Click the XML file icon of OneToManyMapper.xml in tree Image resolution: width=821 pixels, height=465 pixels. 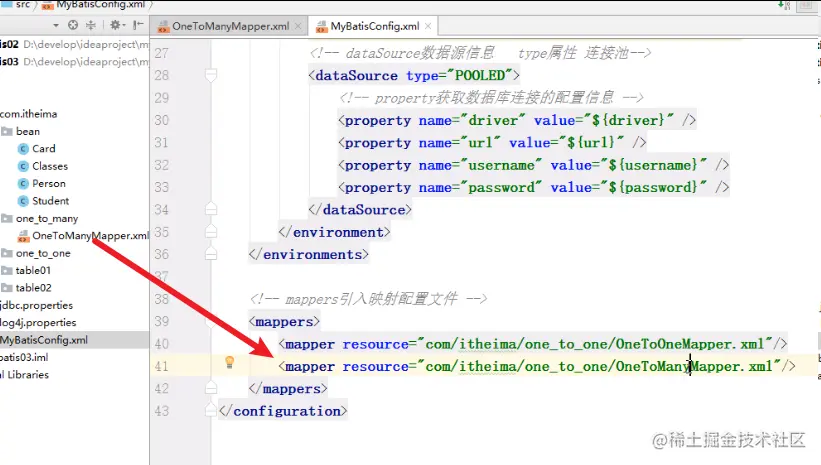pyautogui.click(x=23, y=236)
